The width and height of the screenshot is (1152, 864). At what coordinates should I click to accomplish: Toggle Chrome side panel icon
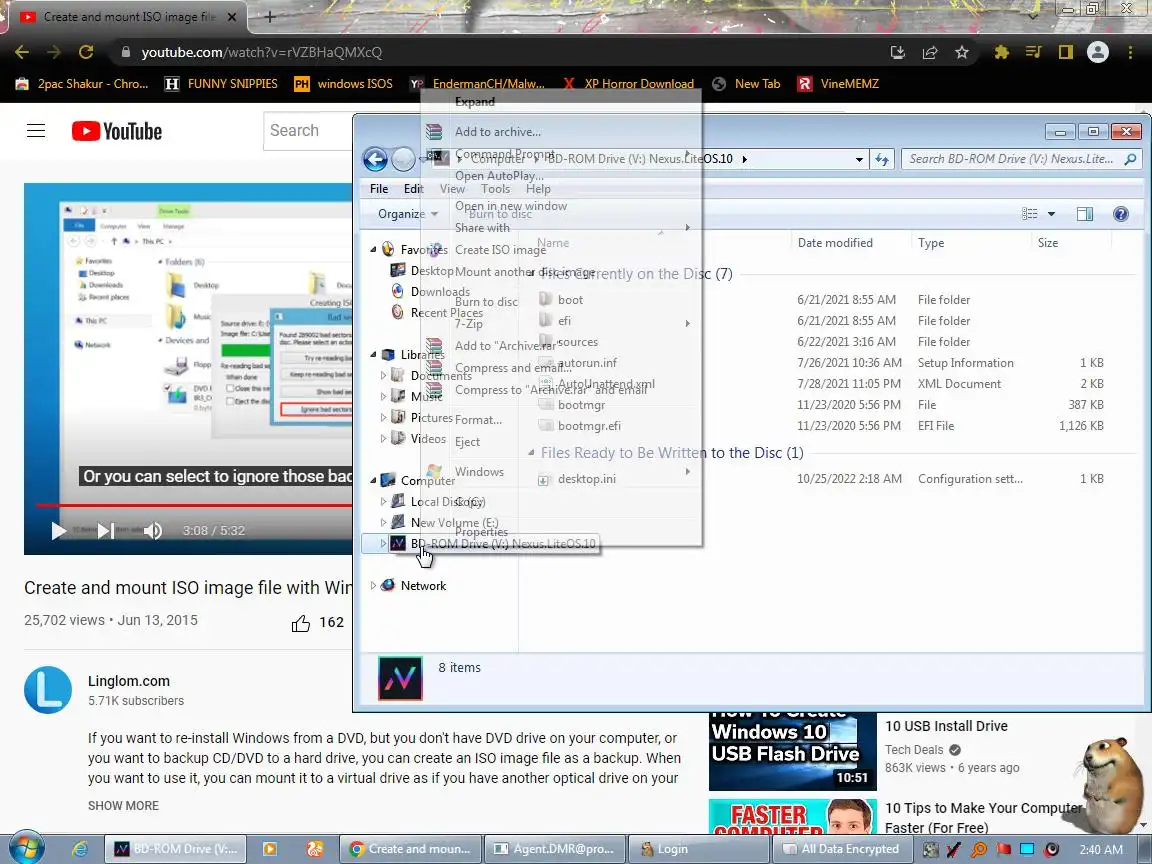[x=1065, y=52]
